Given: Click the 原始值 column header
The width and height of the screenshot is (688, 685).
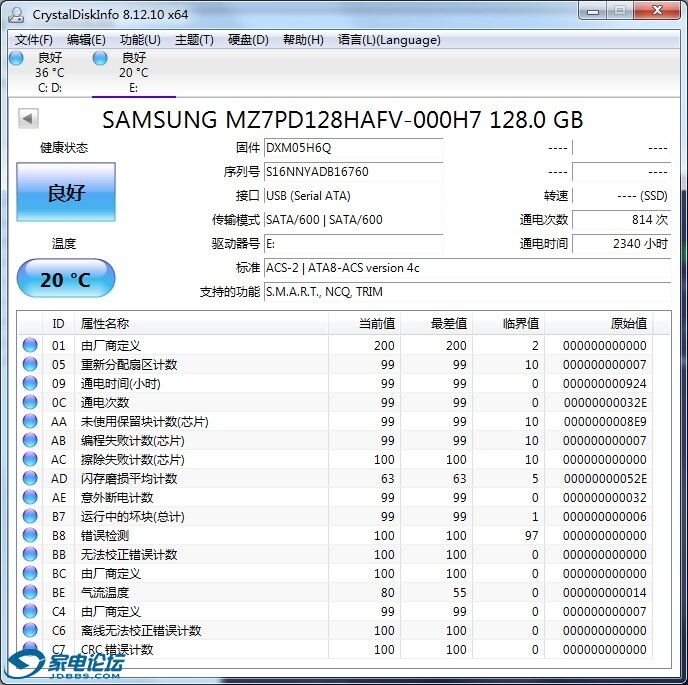Looking at the screenshot, I should pos(598,324).
